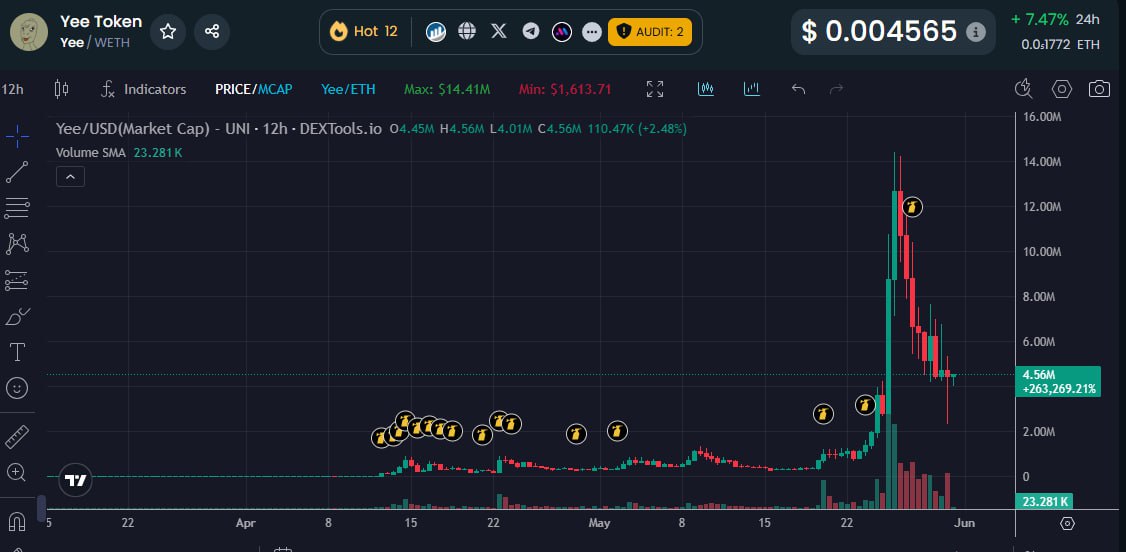Click the trade marker above May 1
The height and width of the screenshot is (552, 1126).
[618, 431]
